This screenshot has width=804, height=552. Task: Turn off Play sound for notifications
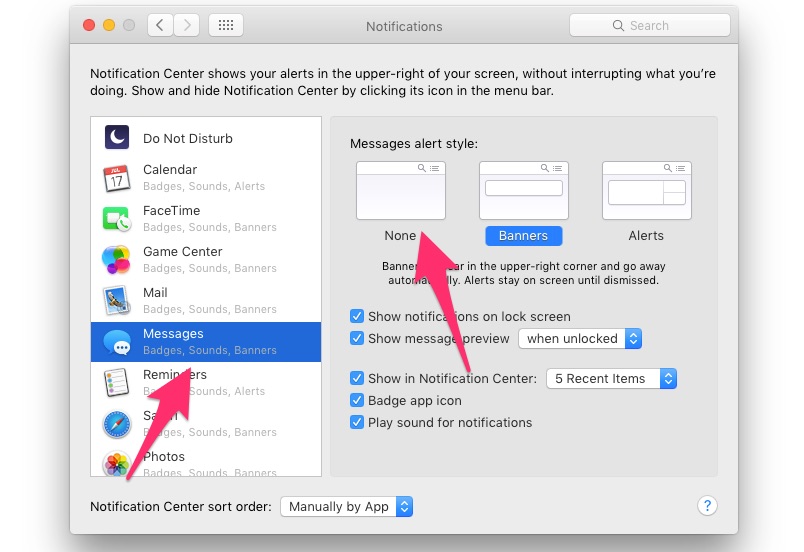pyautogui.click(x=357, y=423)
